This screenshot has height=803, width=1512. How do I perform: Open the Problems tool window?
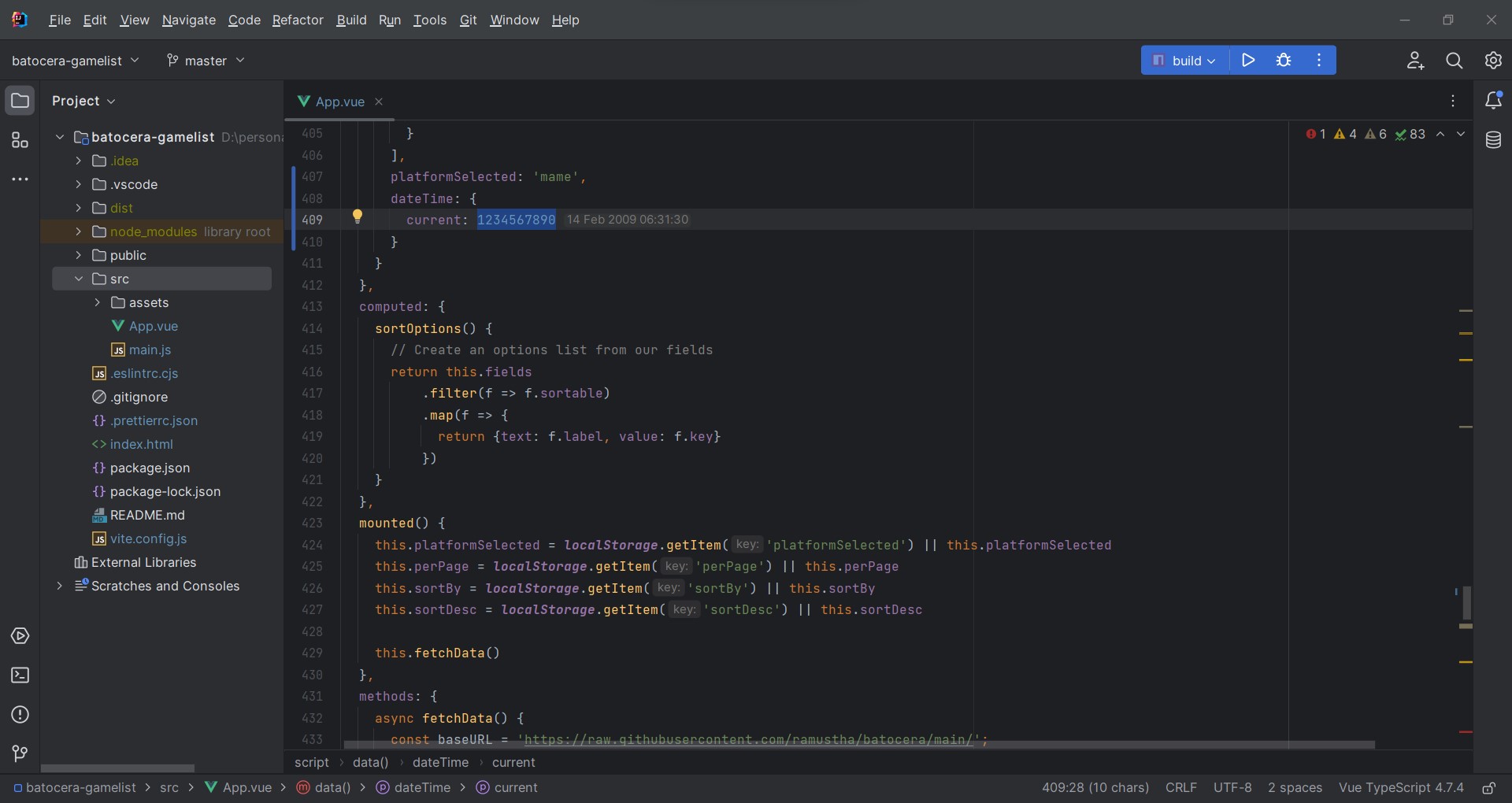click(x=20, y=715)
